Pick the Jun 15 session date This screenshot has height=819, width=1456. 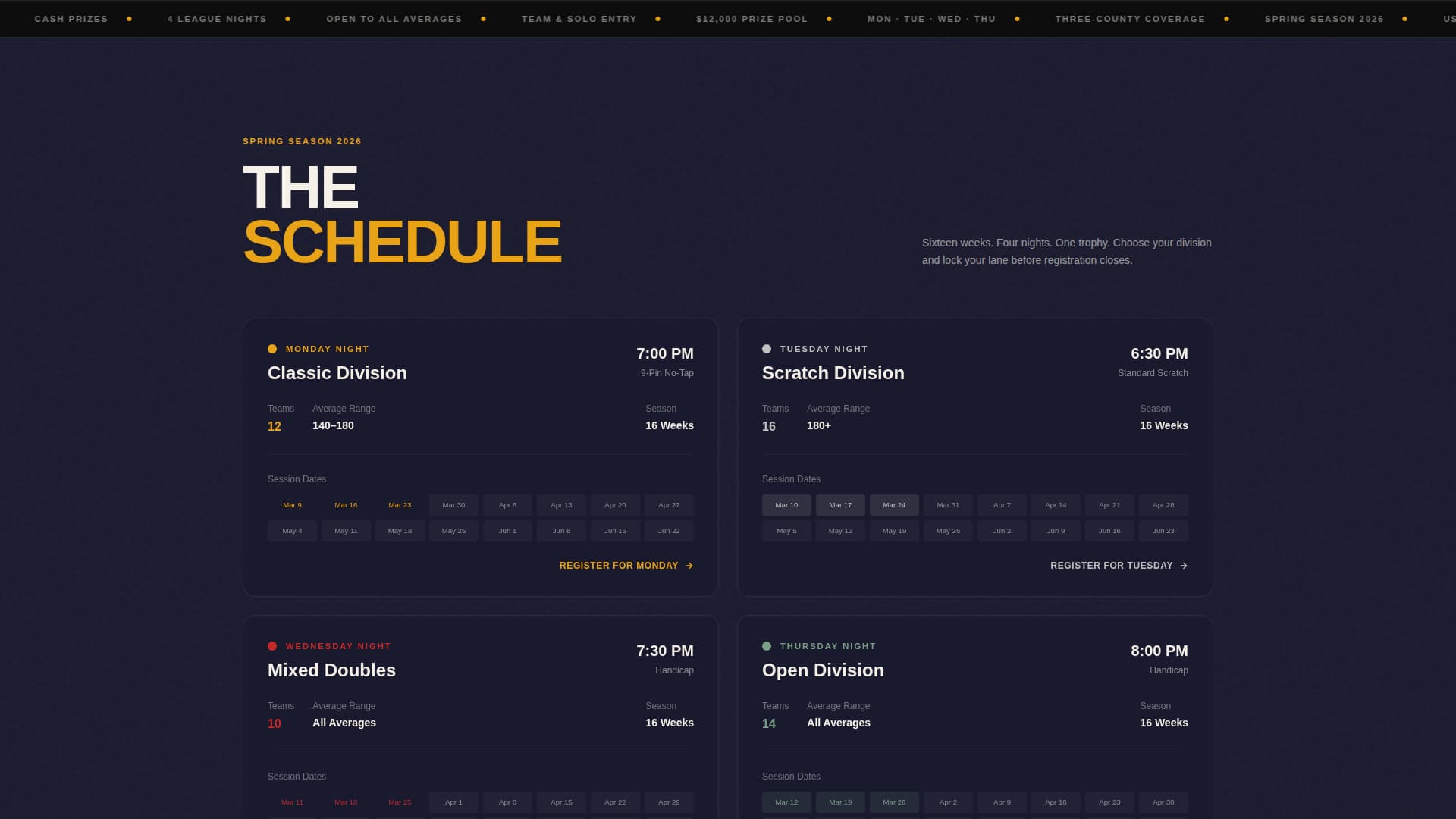coord(615,531)
